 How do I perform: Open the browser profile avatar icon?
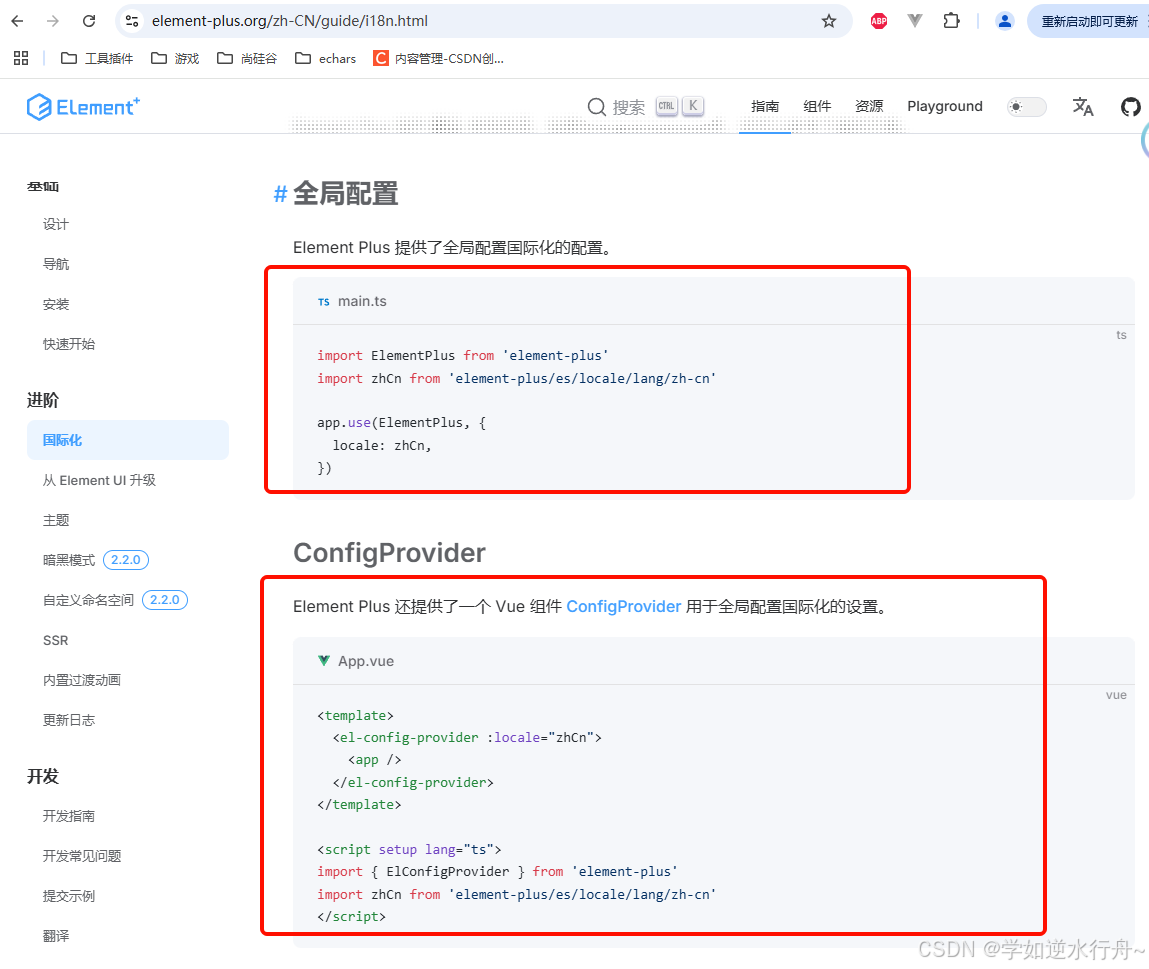[1005, 21]
